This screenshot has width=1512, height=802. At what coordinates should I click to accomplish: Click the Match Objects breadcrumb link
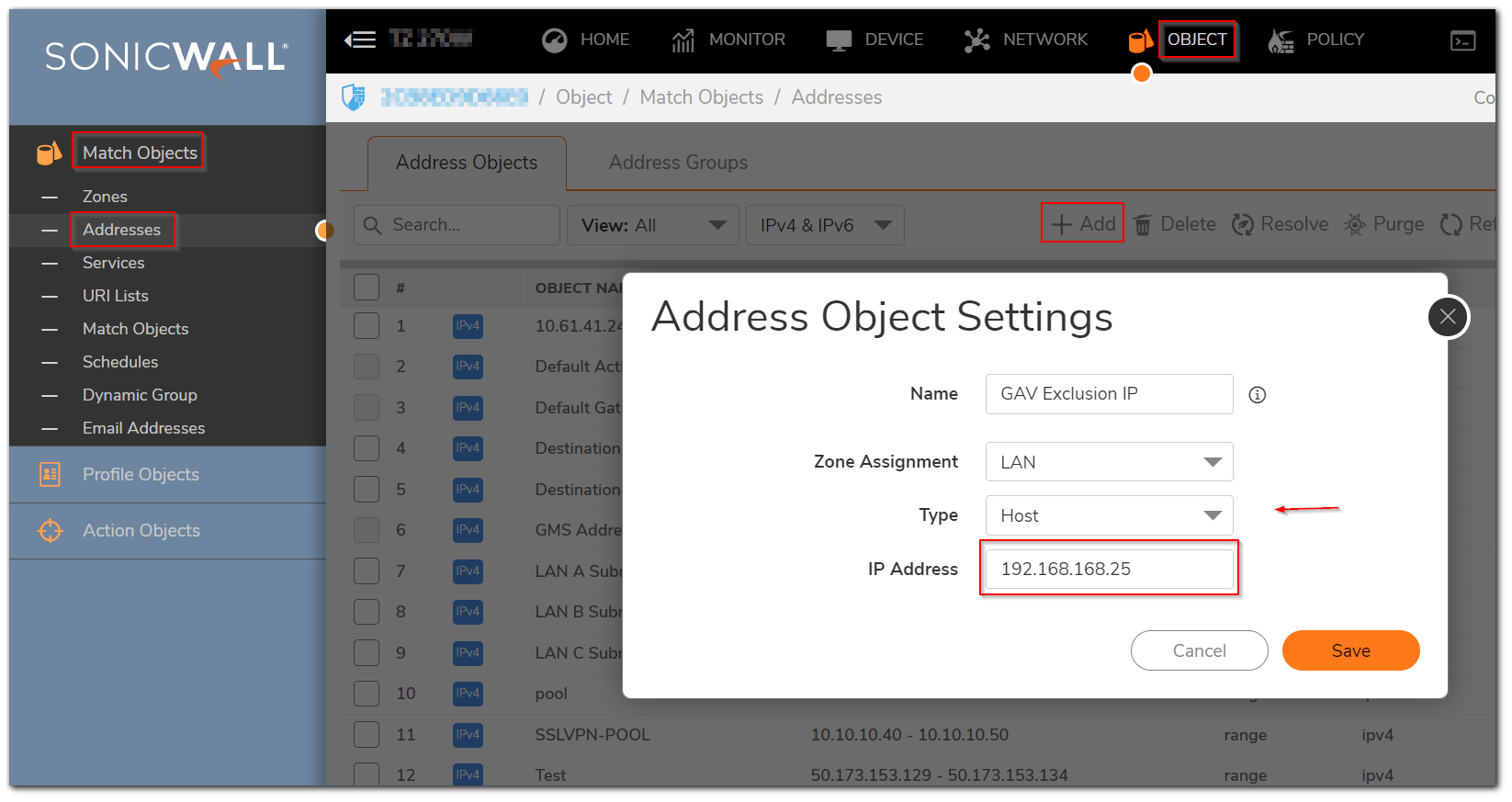point(701,97)
